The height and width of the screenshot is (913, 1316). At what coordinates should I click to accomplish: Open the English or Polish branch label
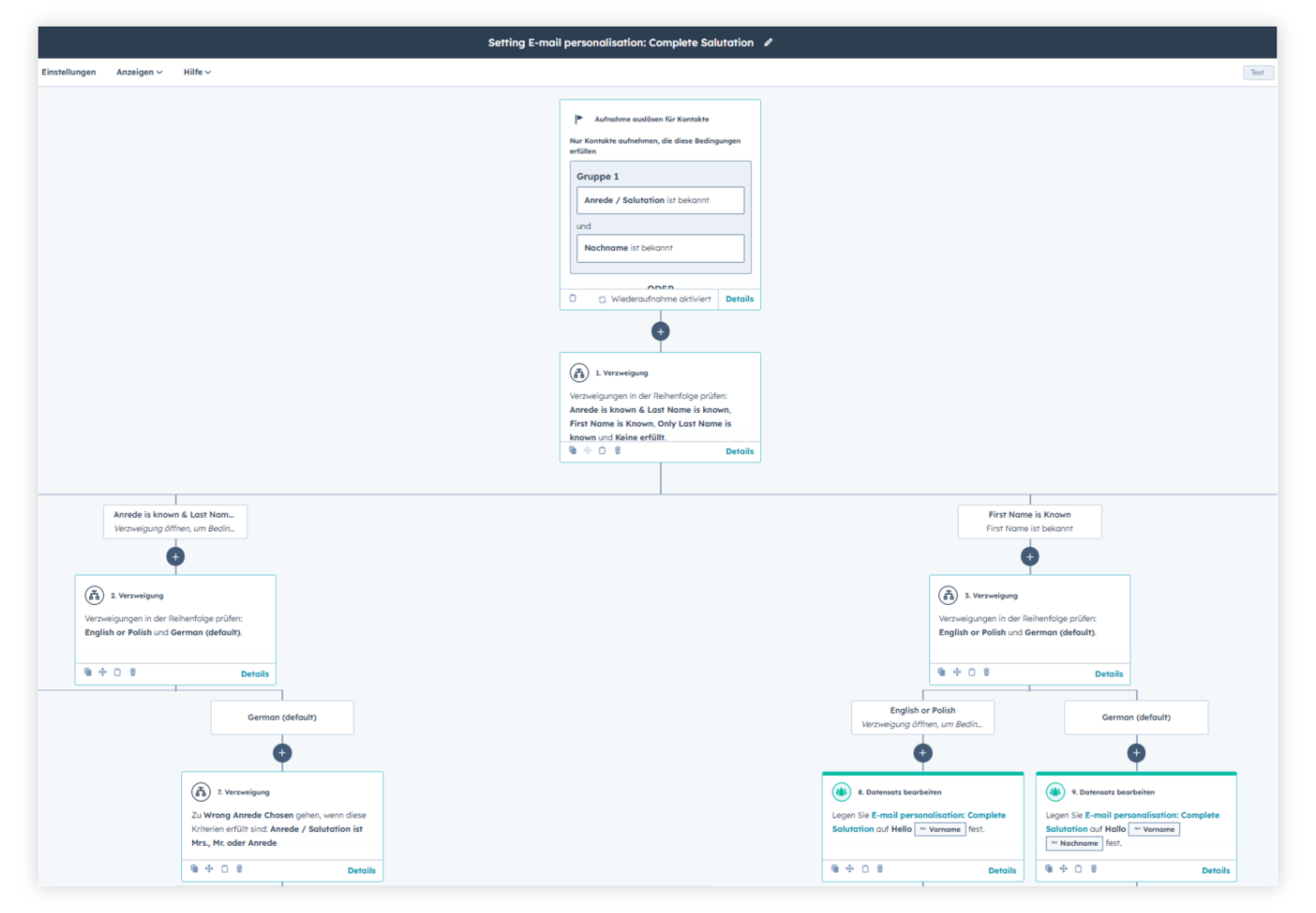pyautogui.click(x=923, y=717)
